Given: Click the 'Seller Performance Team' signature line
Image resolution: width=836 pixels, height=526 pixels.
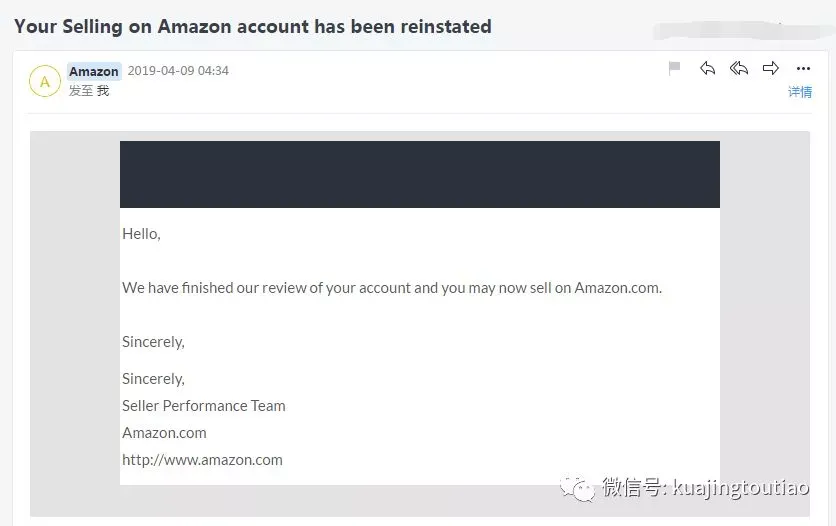Looking at the screenshot, I should coord(204,406).
